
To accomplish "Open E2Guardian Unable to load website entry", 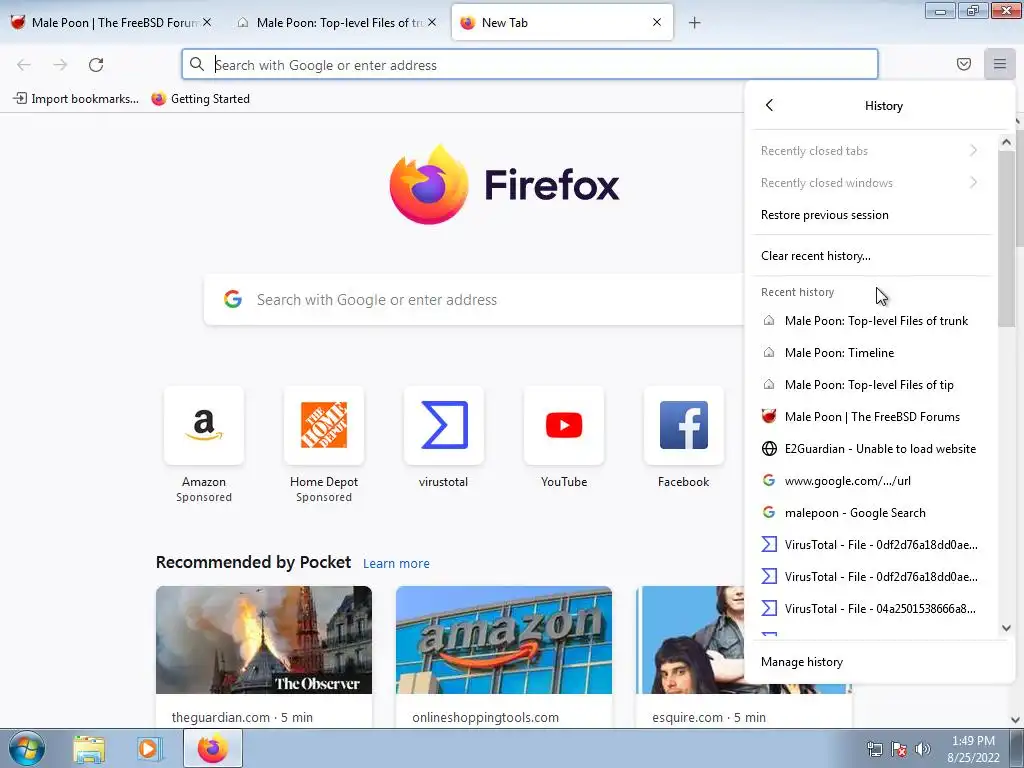I will click(x=871, y=449).
